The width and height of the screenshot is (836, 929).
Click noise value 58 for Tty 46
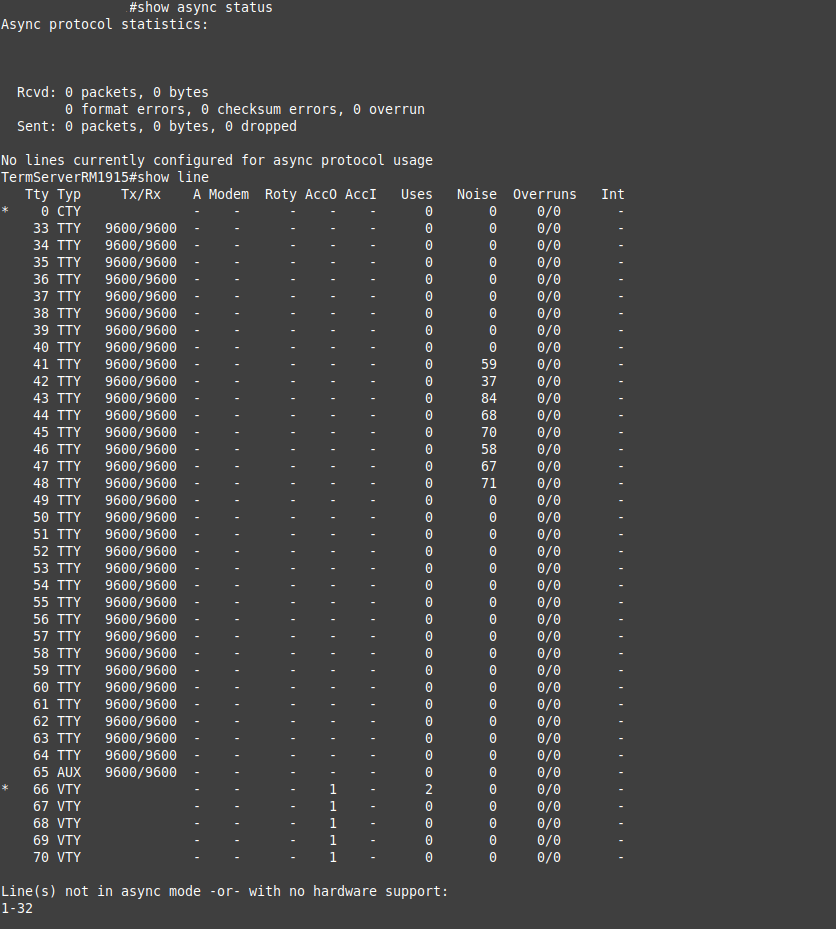[489, 450]
